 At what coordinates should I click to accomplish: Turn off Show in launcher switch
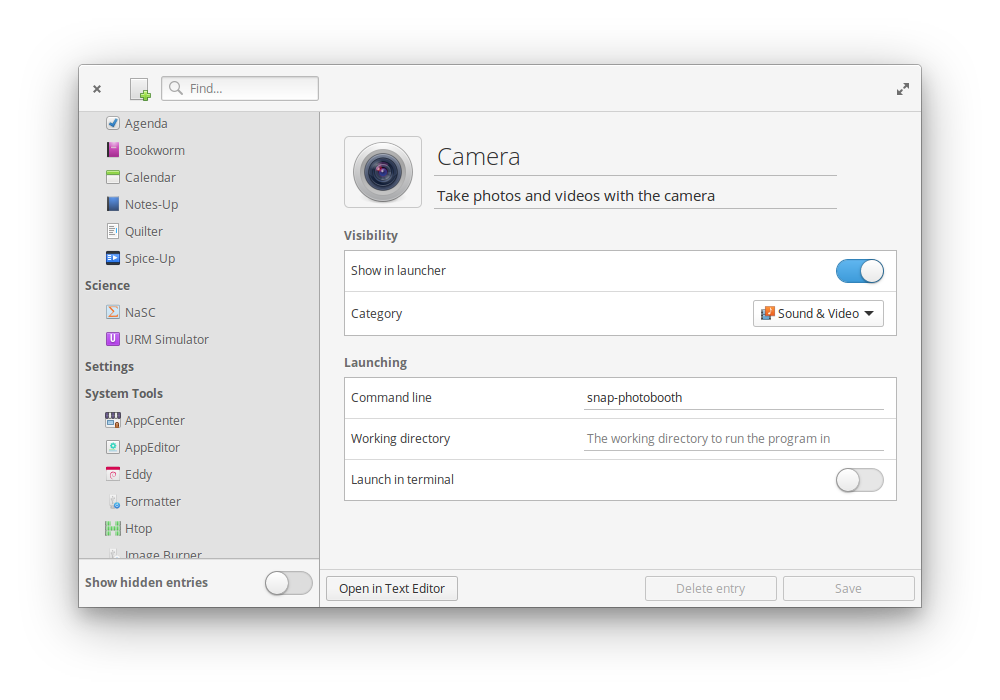click(860, 271)
